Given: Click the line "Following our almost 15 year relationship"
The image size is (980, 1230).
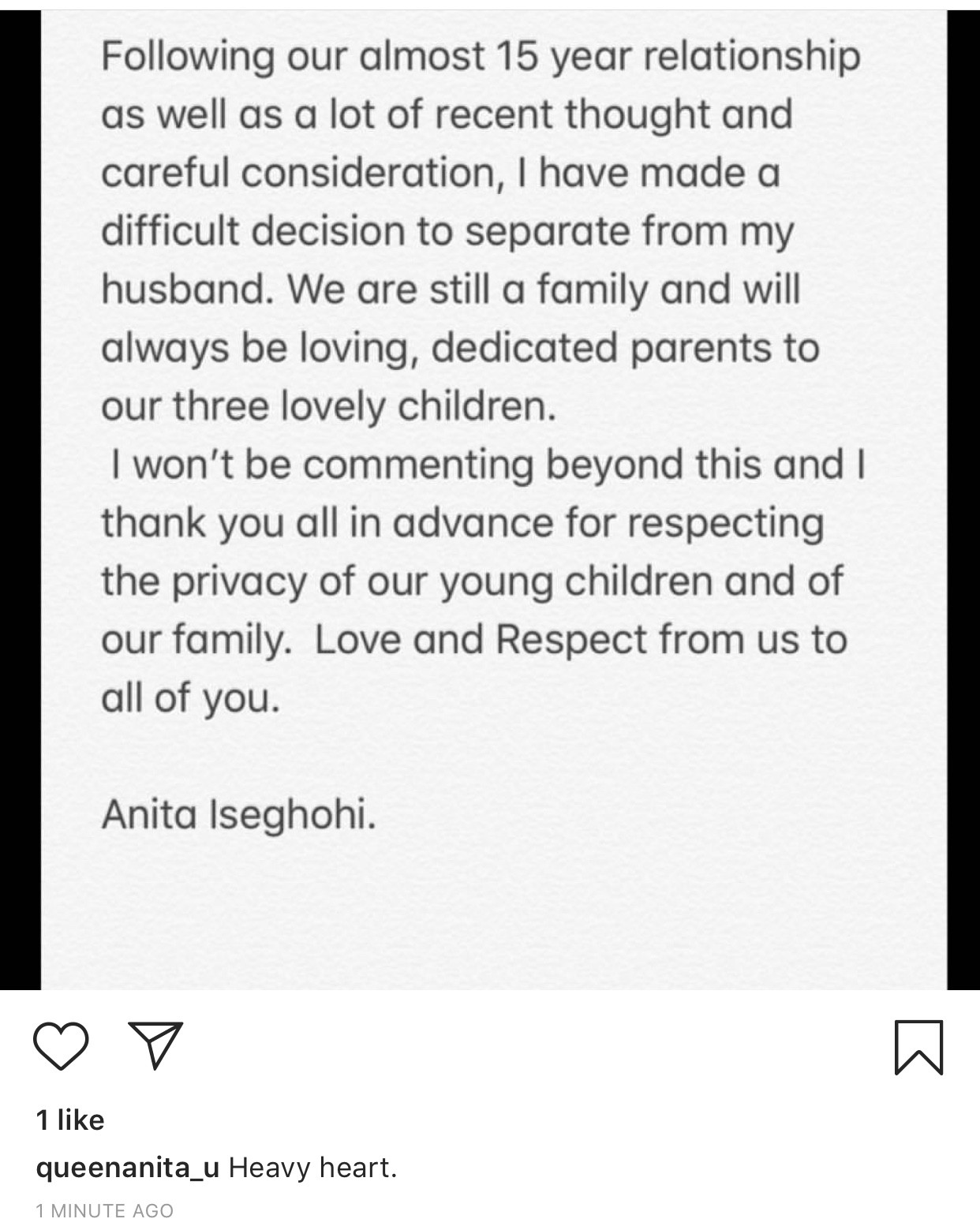Looking at the screenshot, I should coord(481,57).
